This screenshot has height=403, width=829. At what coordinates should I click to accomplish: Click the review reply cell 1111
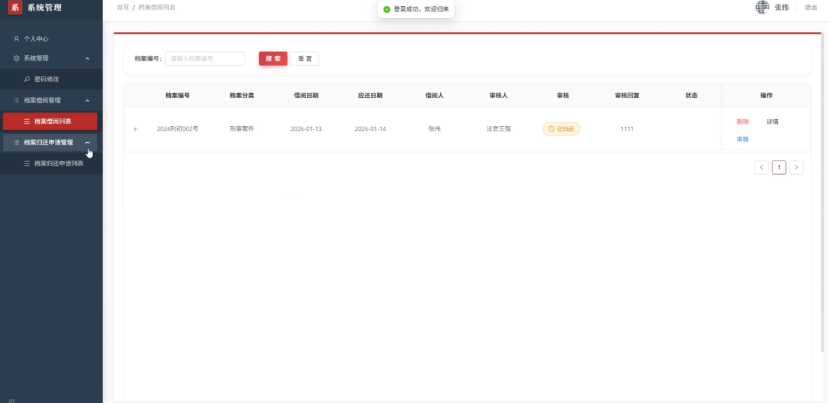pos(627,129)
